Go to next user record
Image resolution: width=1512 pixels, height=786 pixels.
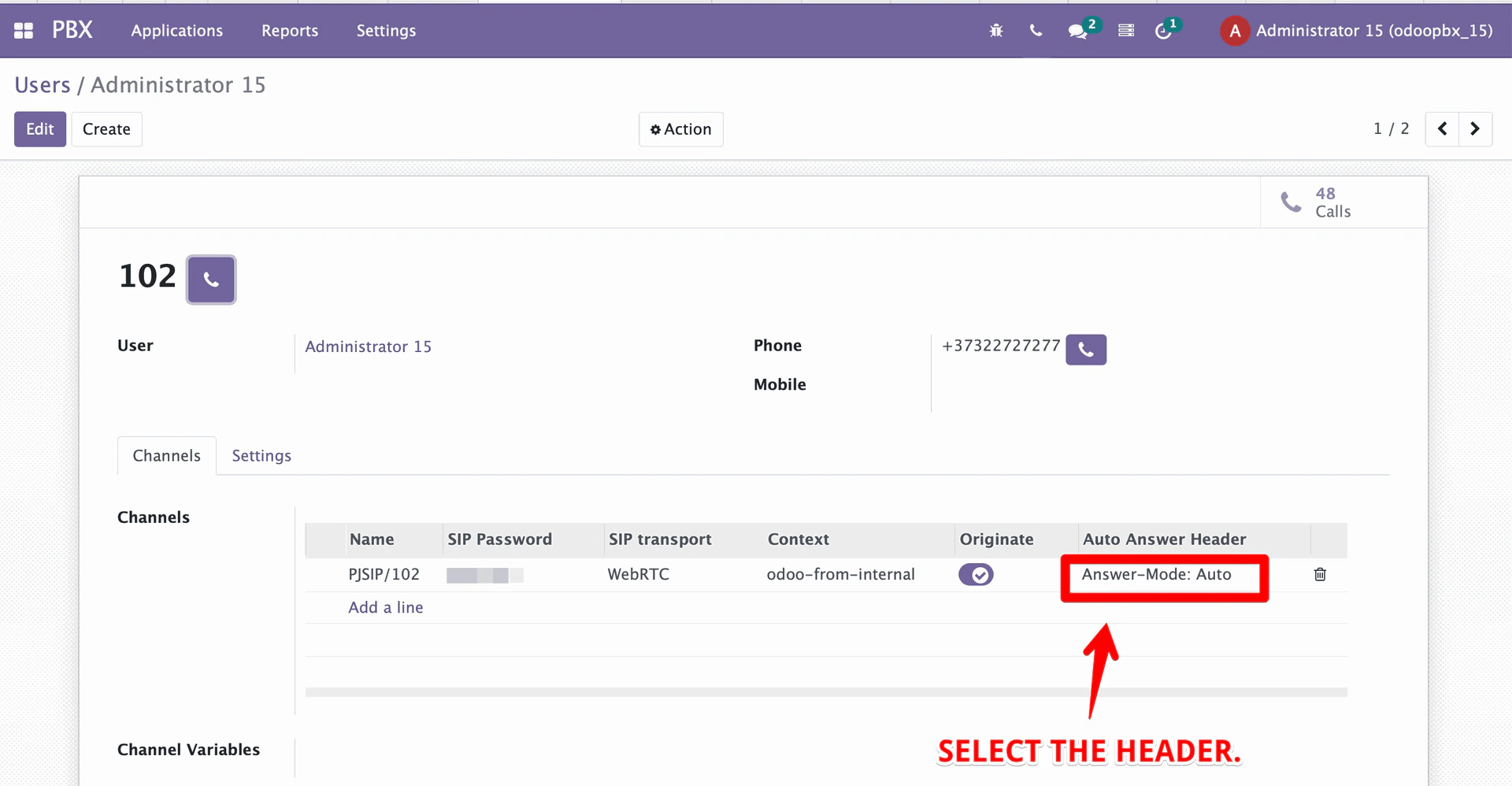[x=1475, y=129]
